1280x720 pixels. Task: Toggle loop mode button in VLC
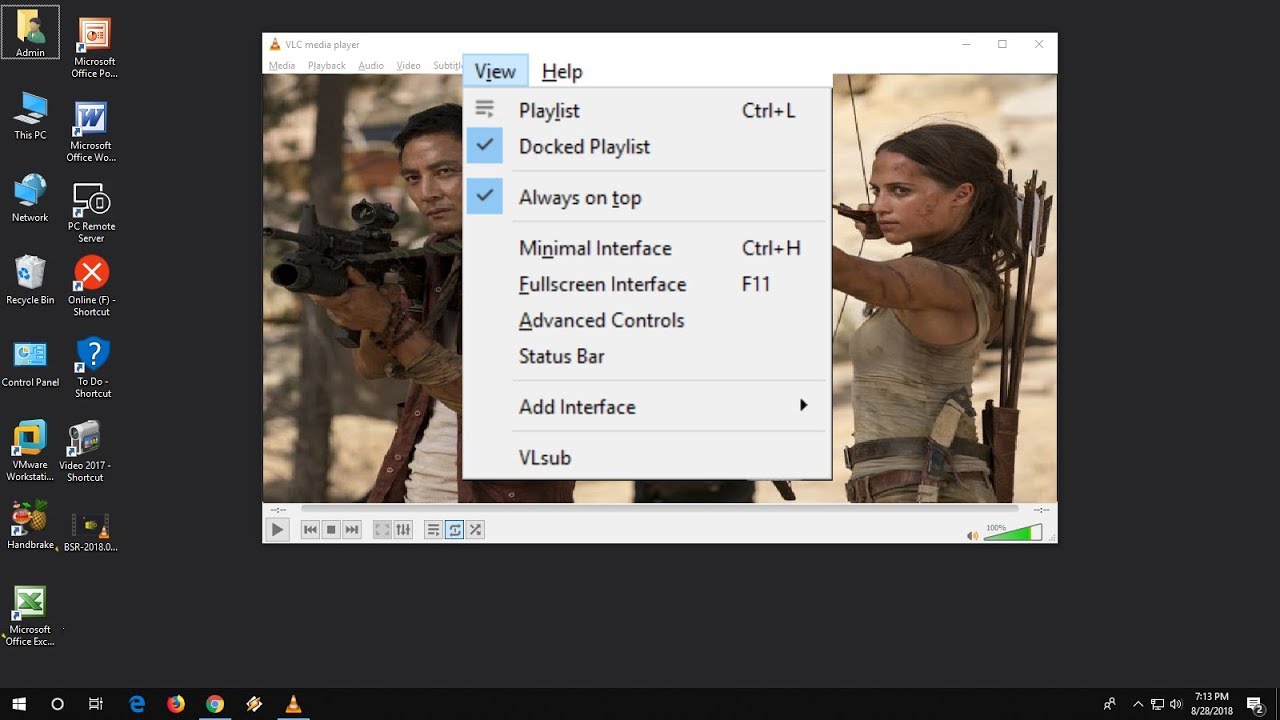point(455,530)
